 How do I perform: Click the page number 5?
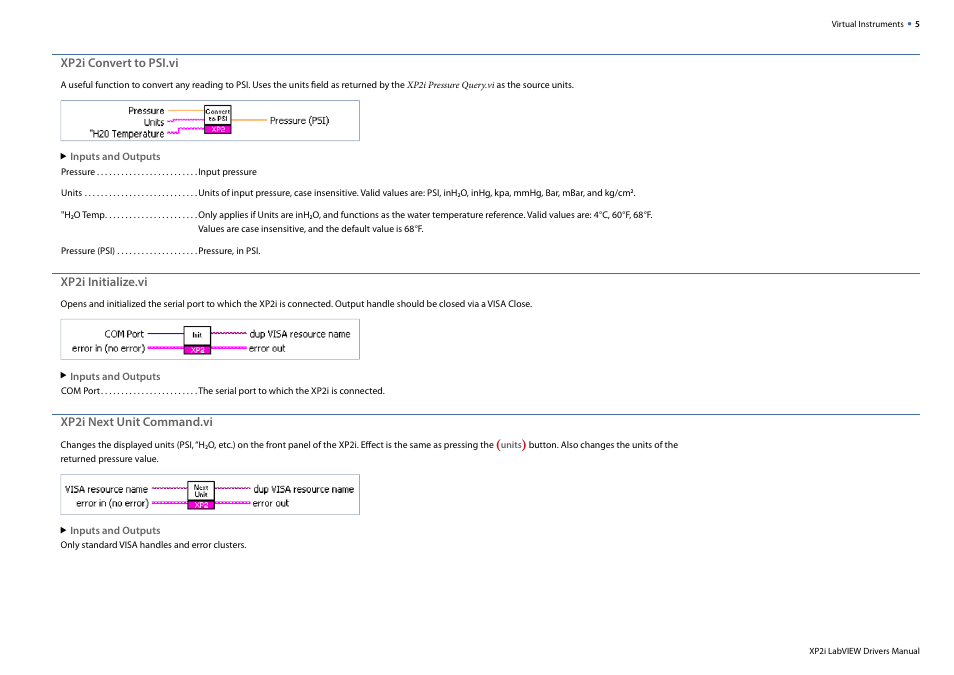pyautogui.click(x=917, y=24)
